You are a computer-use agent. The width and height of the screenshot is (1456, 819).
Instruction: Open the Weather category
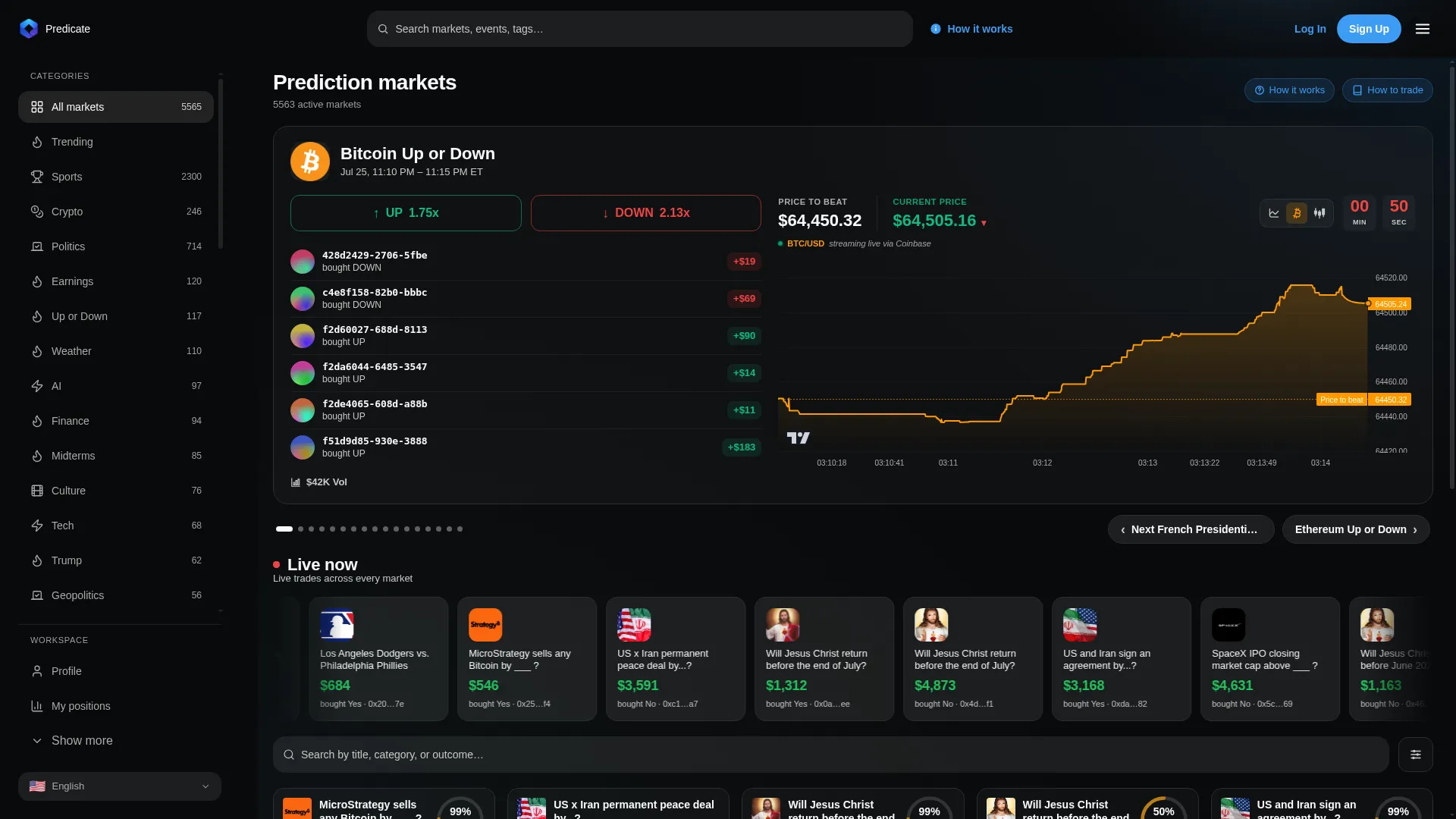point(116,351)
